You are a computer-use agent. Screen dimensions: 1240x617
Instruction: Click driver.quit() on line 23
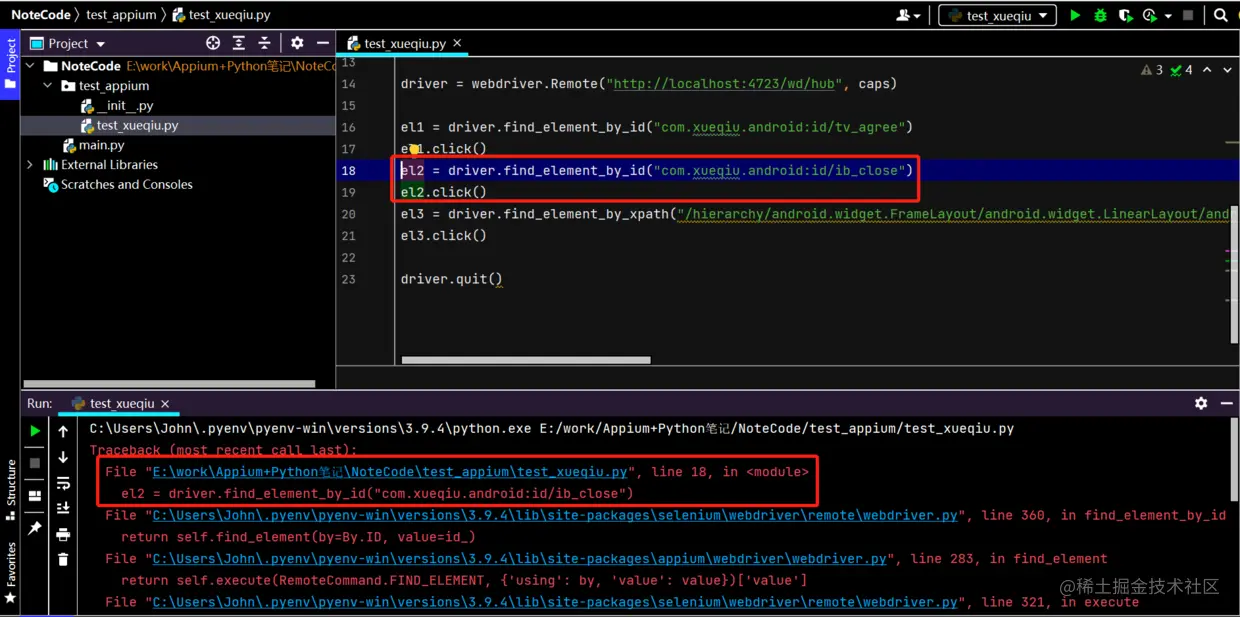point(451,279)
